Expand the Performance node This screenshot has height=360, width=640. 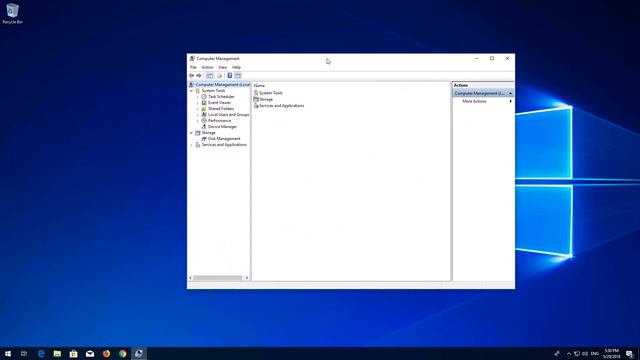click(198, 121)
